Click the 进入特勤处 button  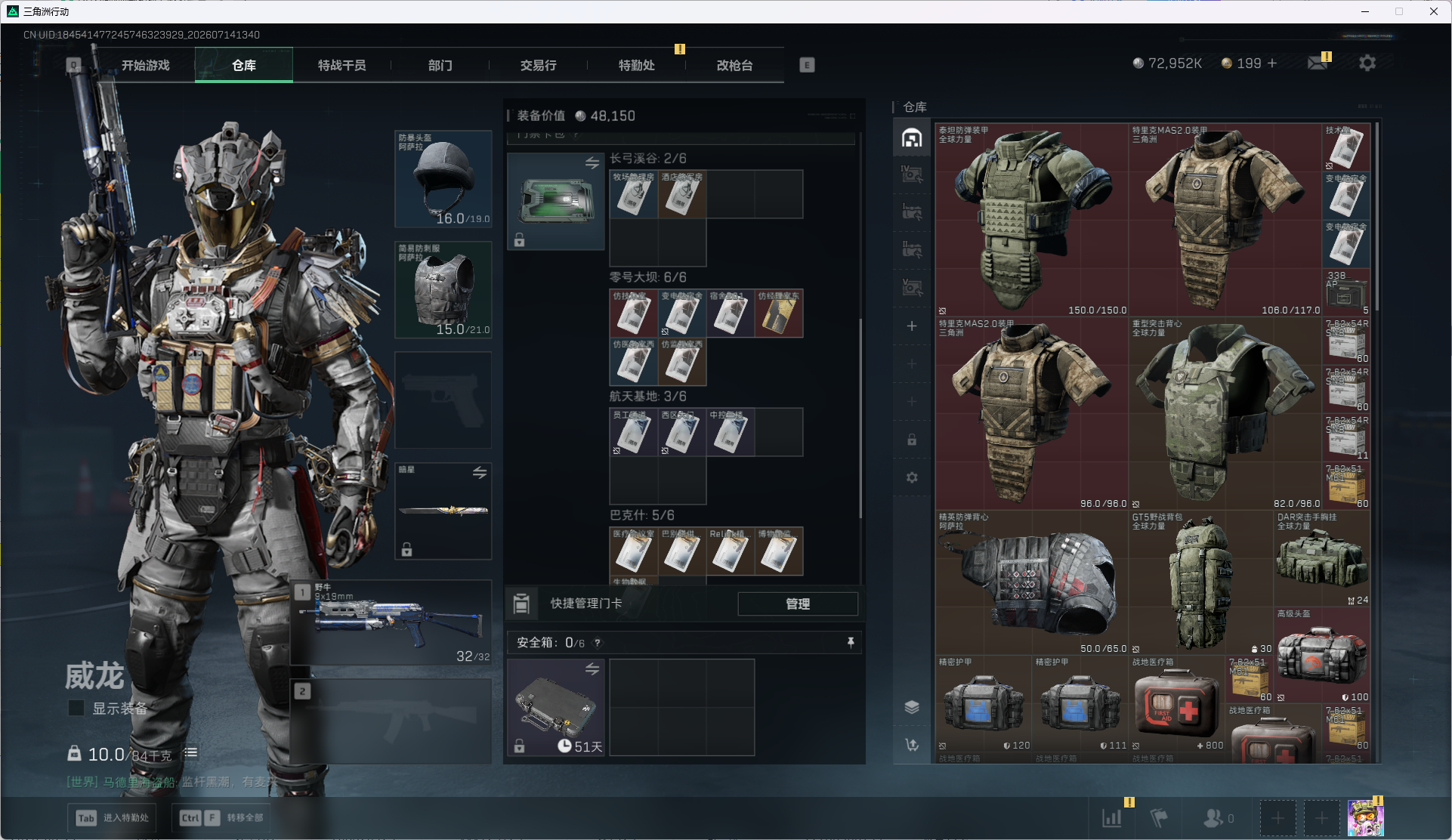(113, 817)
